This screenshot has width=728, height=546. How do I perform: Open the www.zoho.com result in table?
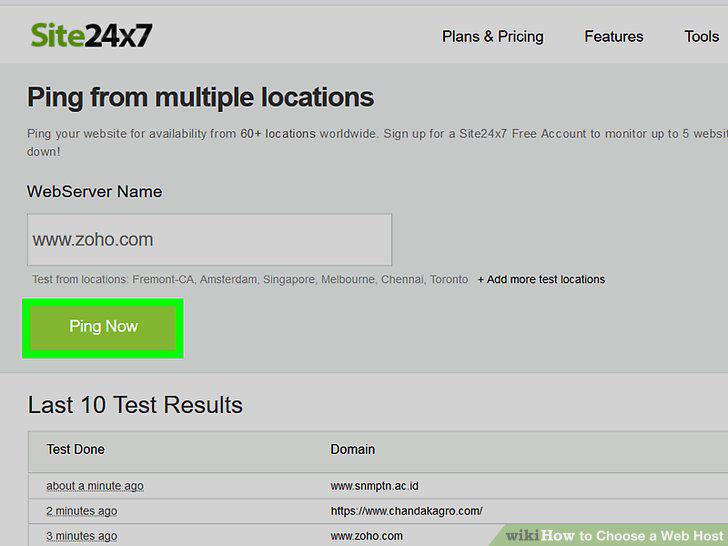click(x=366, y=536)
